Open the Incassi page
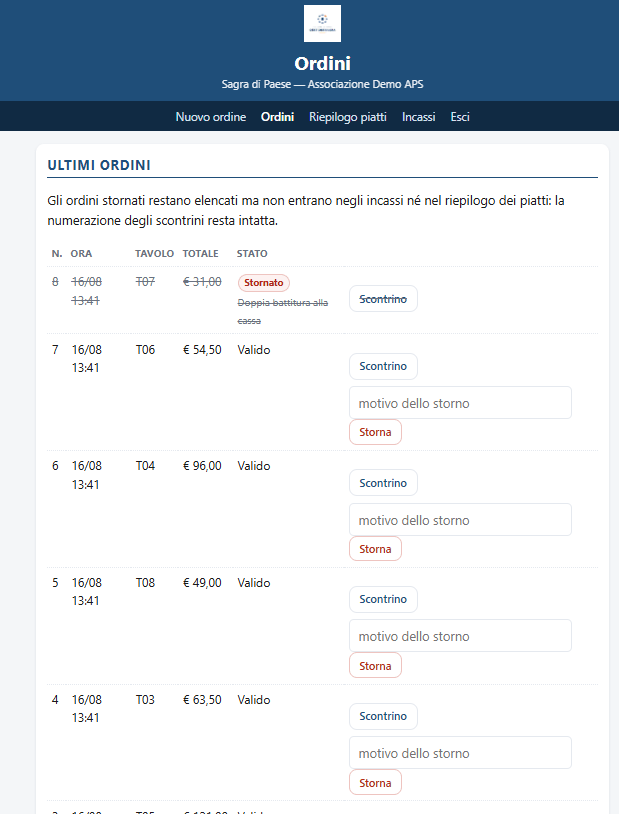The height and width of the screenshot is (814, 619). tap(419, 117)
